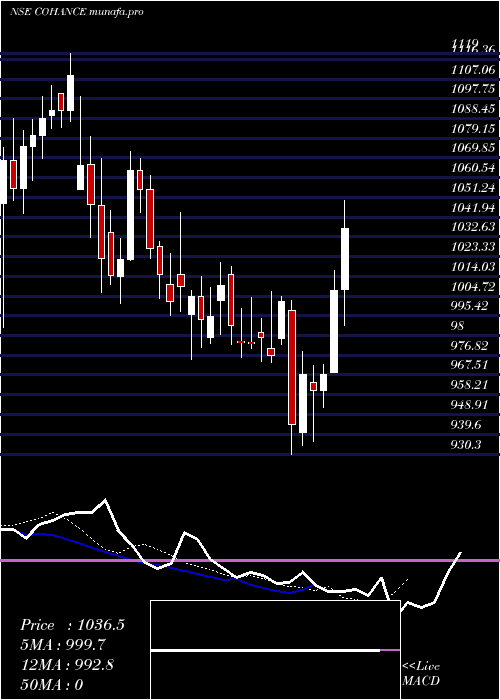The height and width of the screenshot is (700, 500).
Task: Click the 1051.24 price axis label
Action: pyautogui.click(x=473, y=188)
